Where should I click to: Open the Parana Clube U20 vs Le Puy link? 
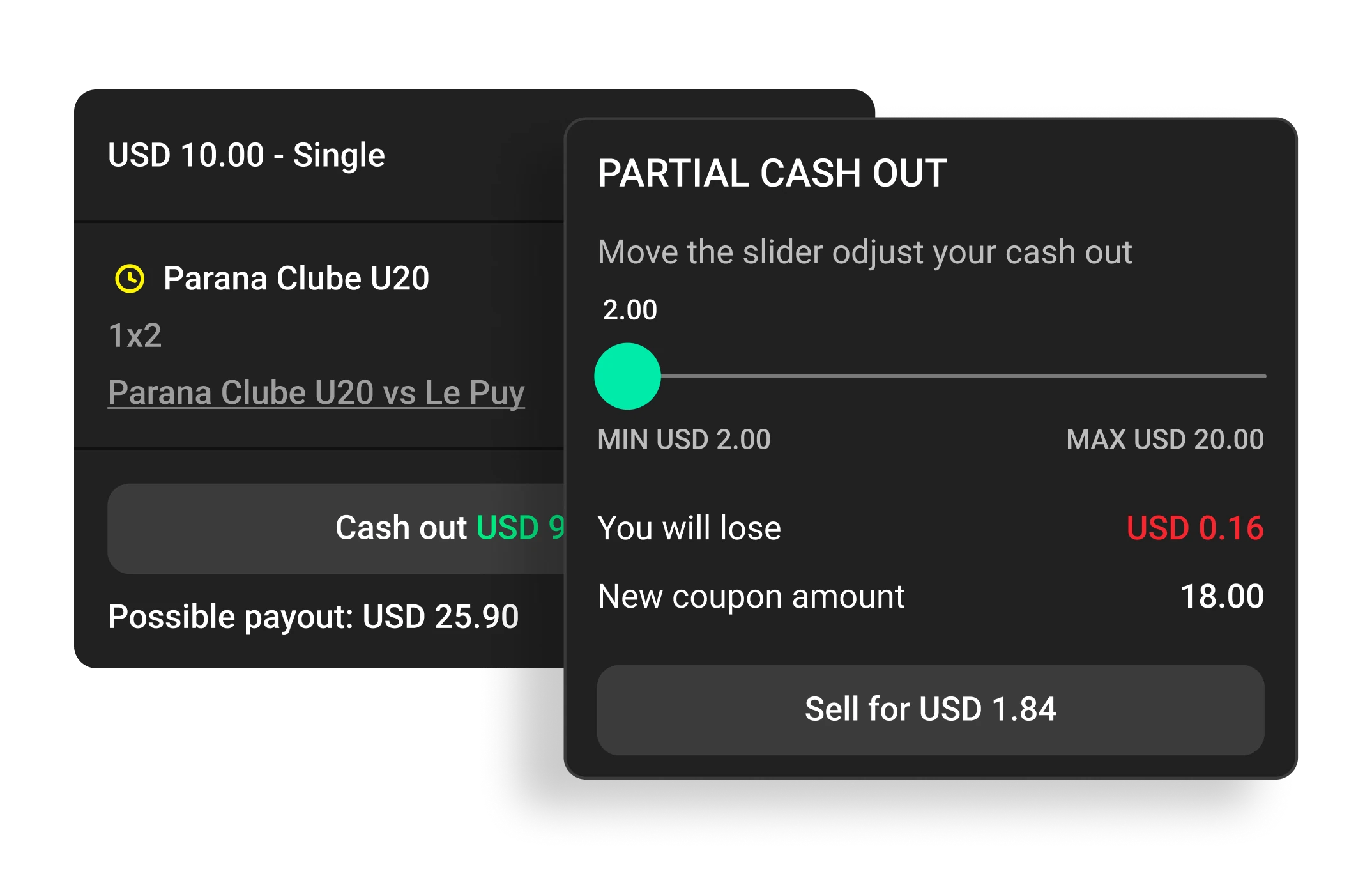click(x=316, y=392)
